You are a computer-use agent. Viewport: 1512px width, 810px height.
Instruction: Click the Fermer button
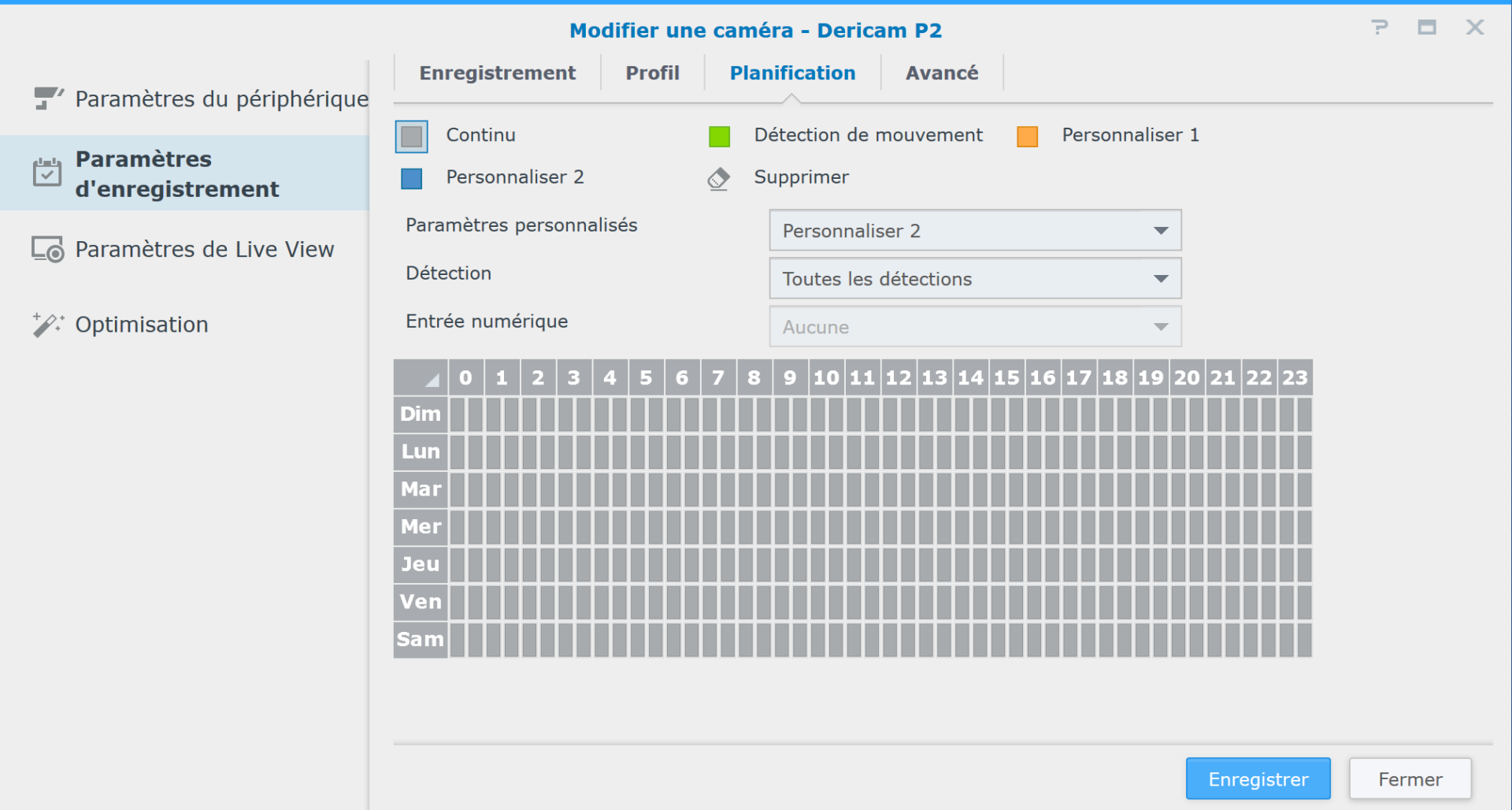coord(1410,778)
